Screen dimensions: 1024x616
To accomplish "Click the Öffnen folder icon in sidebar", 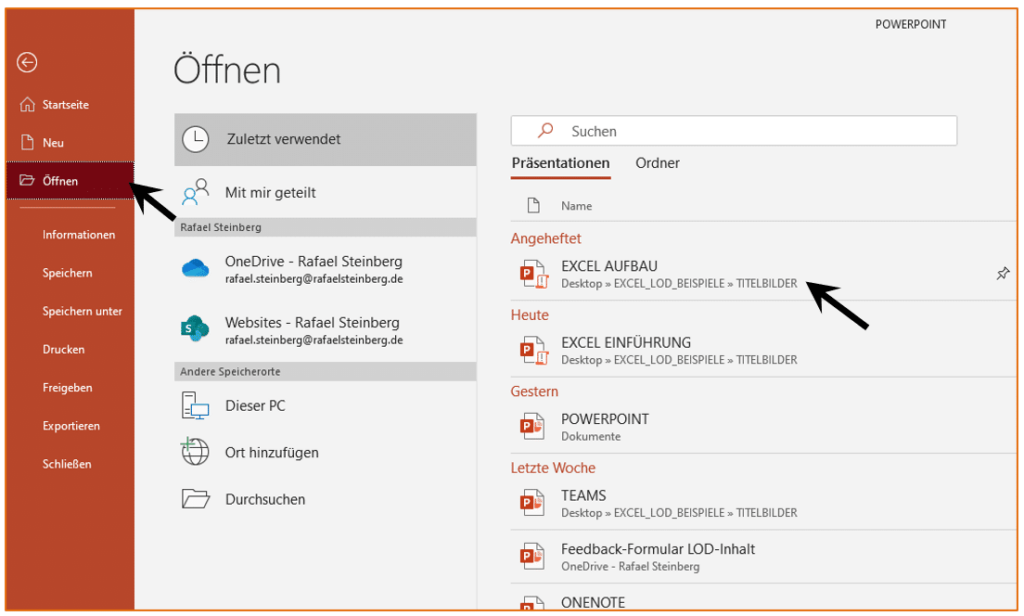I will (x=27, y=180).
